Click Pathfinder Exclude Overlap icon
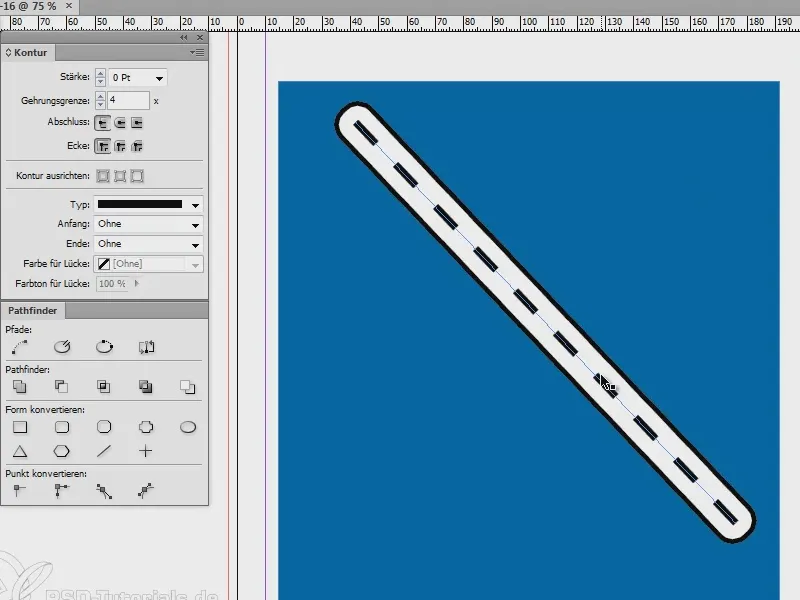The image size is (800, 600). click(x=145, y=387)
